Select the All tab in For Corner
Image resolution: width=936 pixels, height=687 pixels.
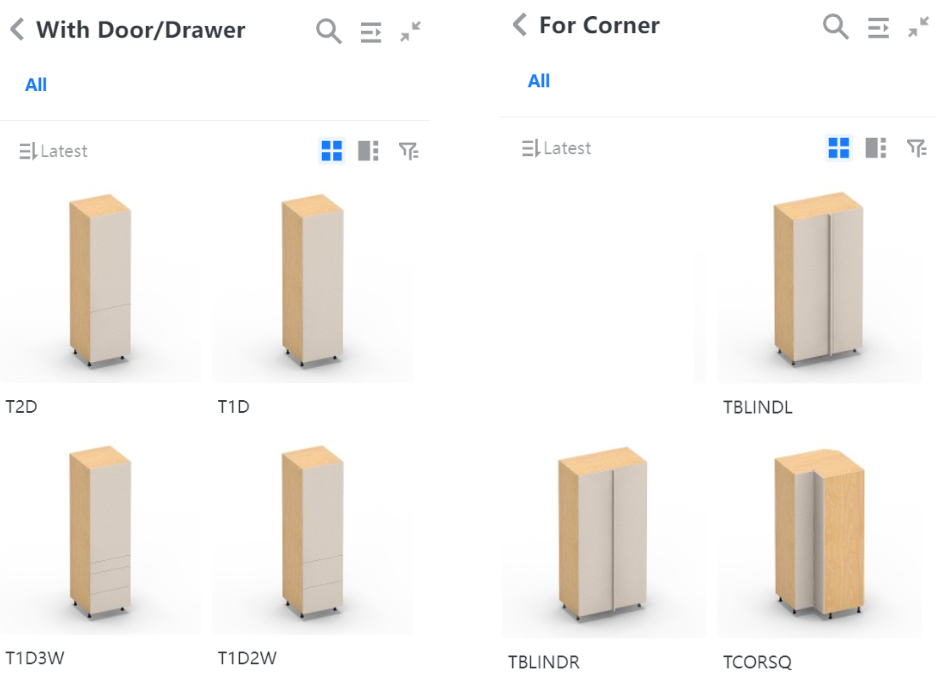(x=538, y=81)
